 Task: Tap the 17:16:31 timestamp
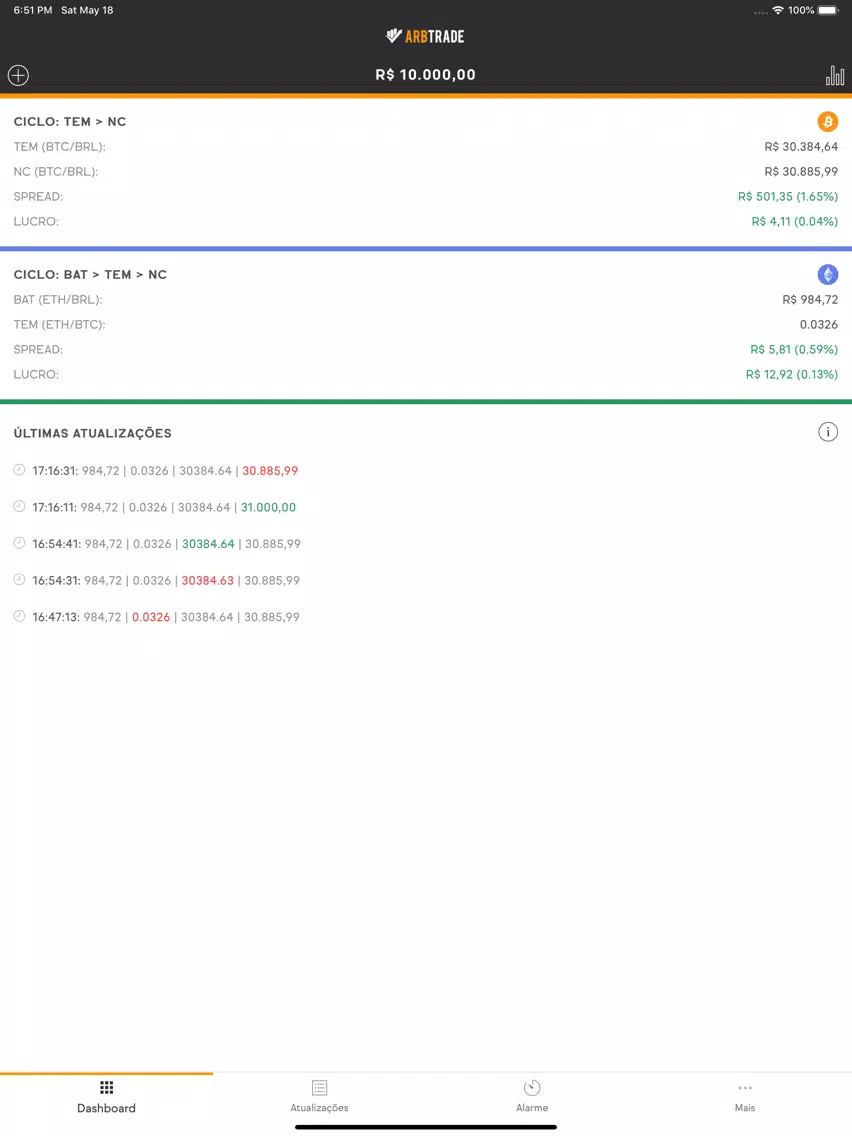click(55, 471)
